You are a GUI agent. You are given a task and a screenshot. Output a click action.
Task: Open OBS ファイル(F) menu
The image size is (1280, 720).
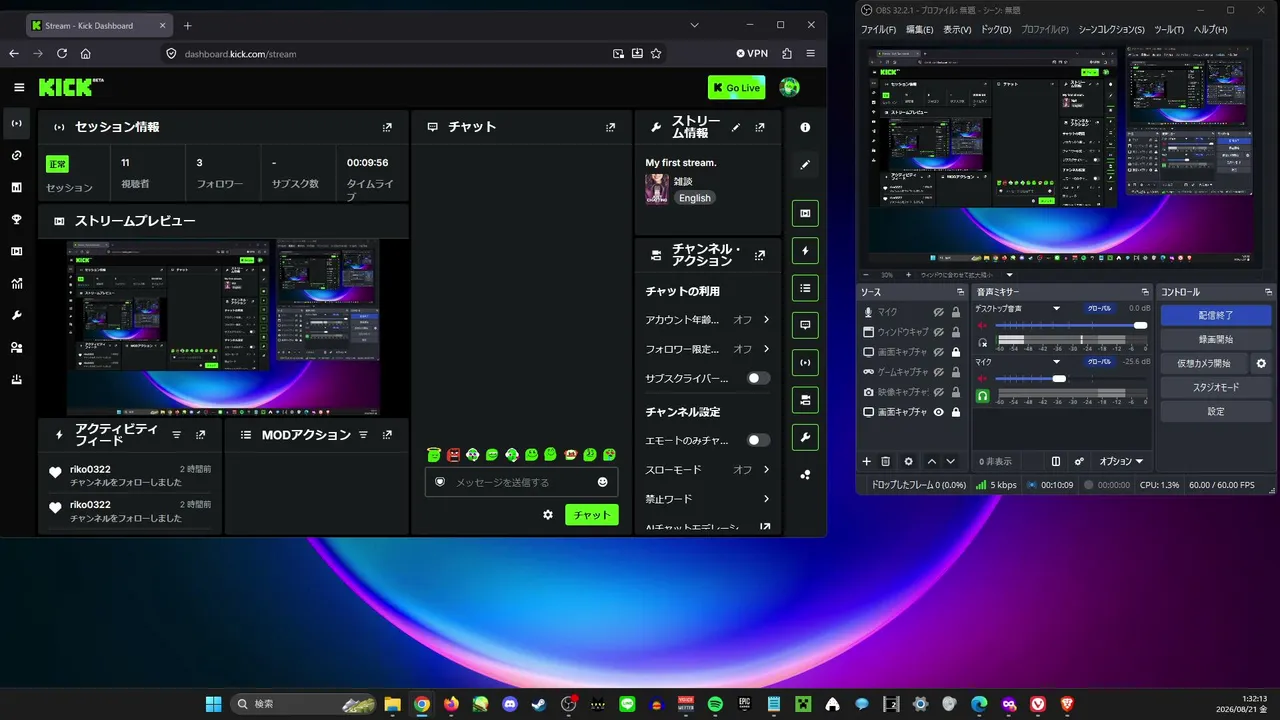pos(879,30)
